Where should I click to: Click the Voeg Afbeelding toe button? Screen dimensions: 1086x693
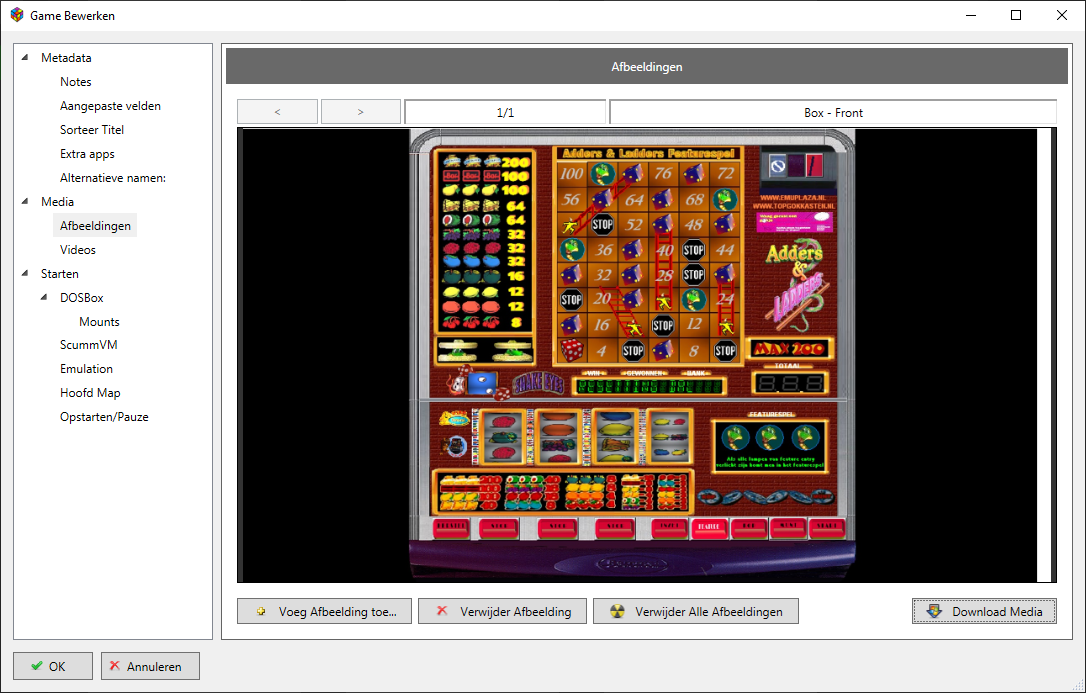coord(324,611)
